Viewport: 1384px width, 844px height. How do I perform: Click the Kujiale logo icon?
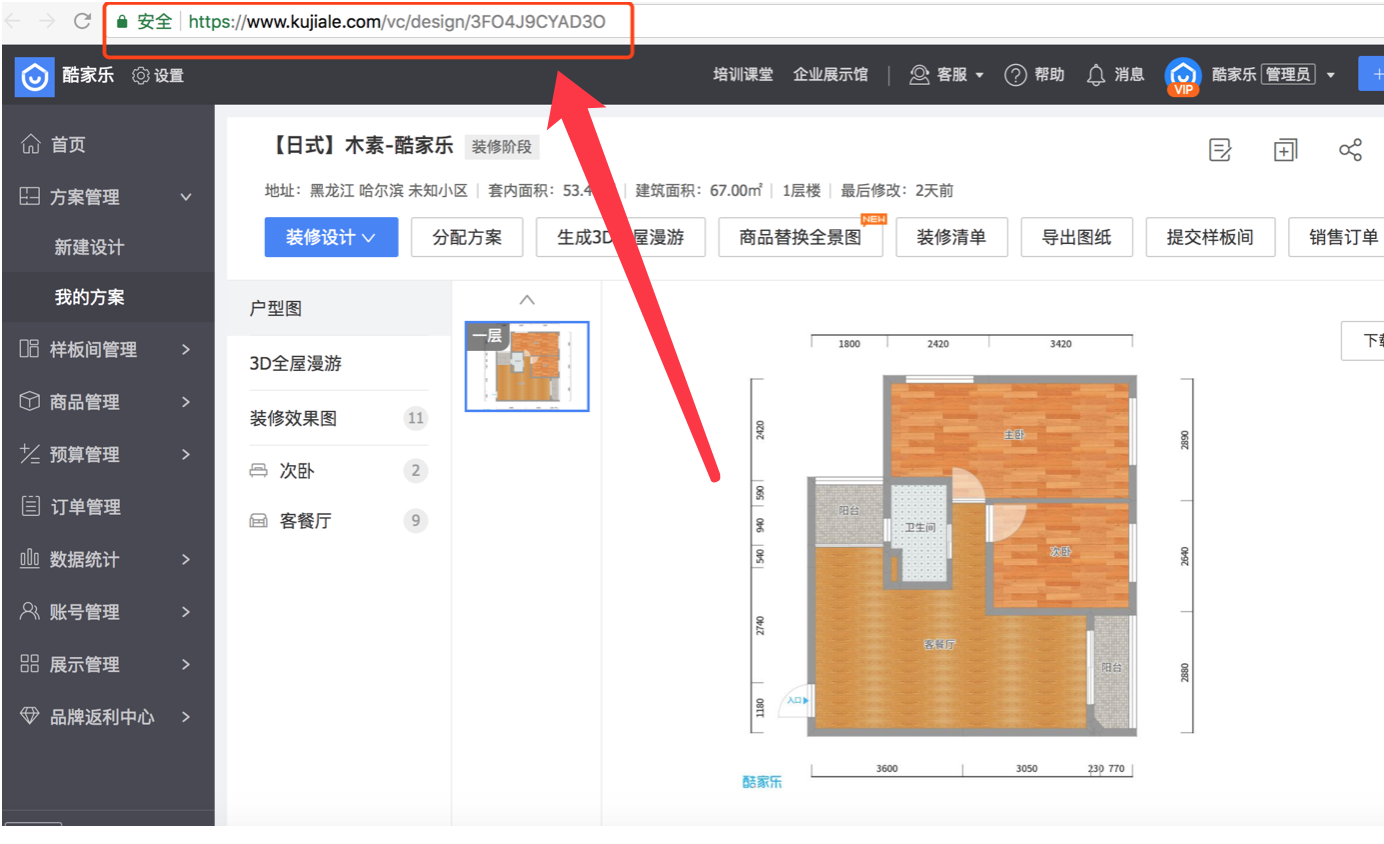pyautogui.click(x=34, y=76)
